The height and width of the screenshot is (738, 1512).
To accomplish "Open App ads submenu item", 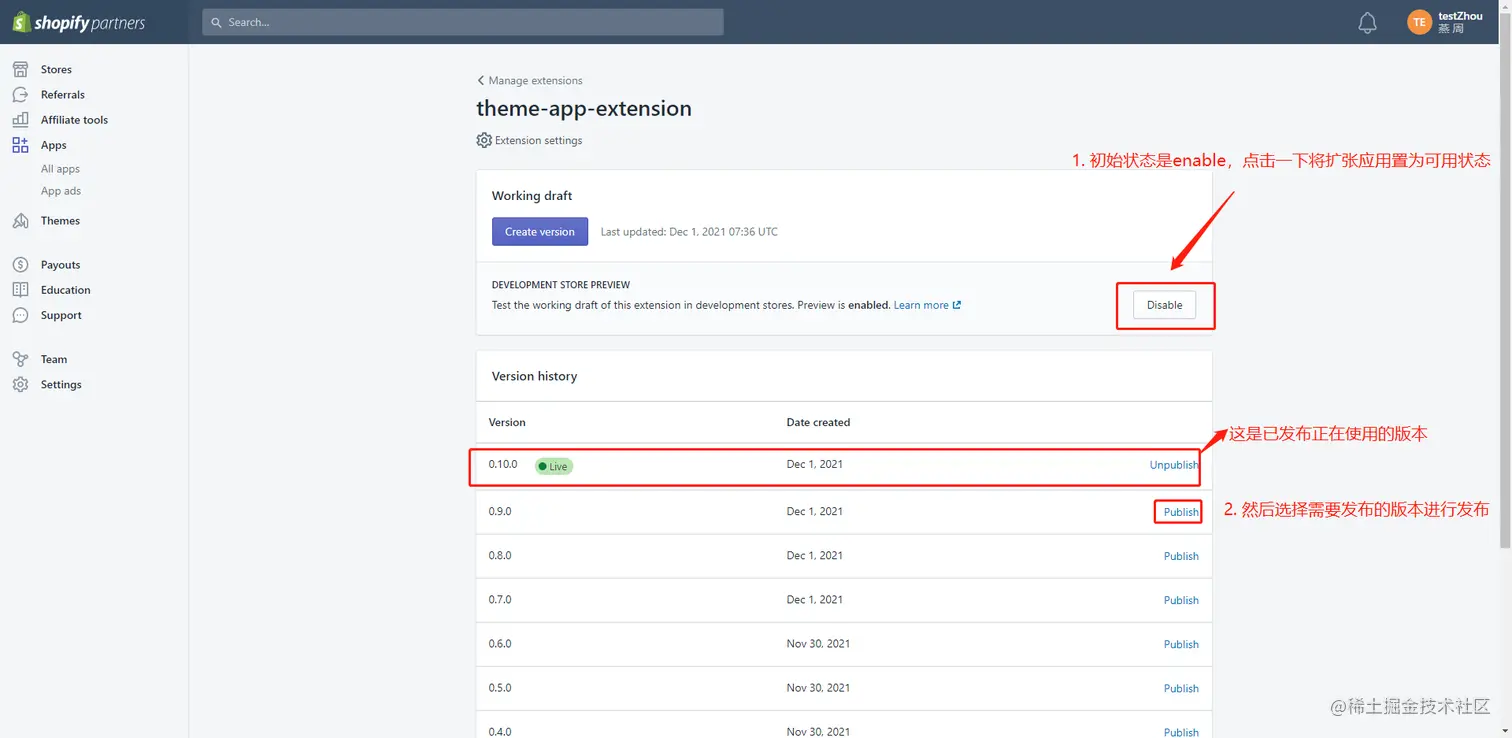I will (x=61, y=191).
